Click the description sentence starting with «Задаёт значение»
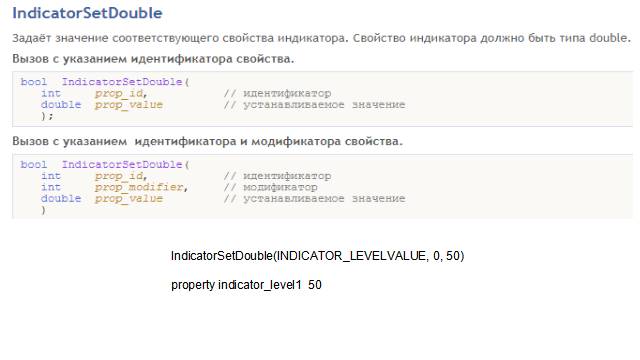The height and width of the screenshot is (360, 640). 322,38
